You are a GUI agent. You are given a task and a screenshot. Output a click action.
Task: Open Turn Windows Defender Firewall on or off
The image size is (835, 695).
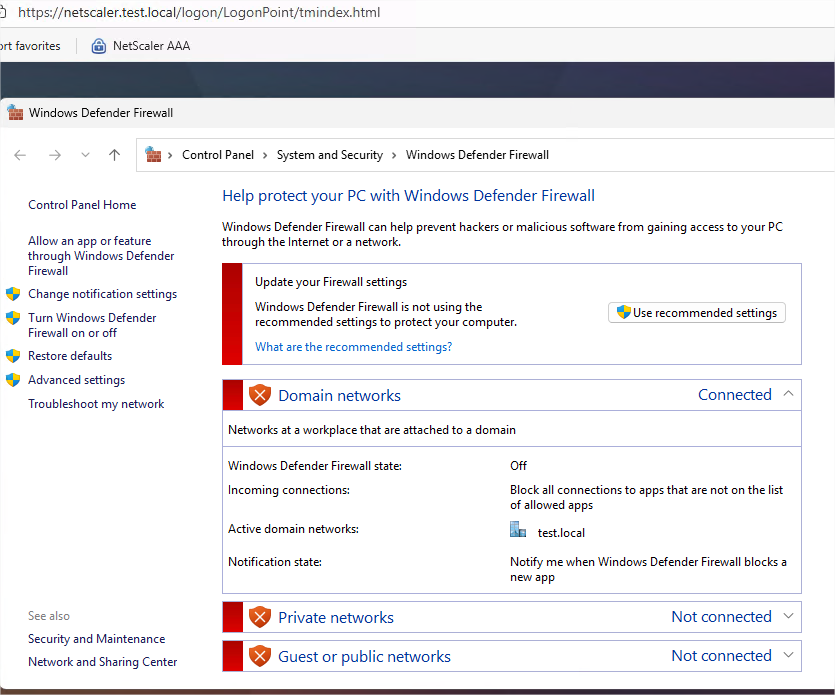[x=92, y=325]
